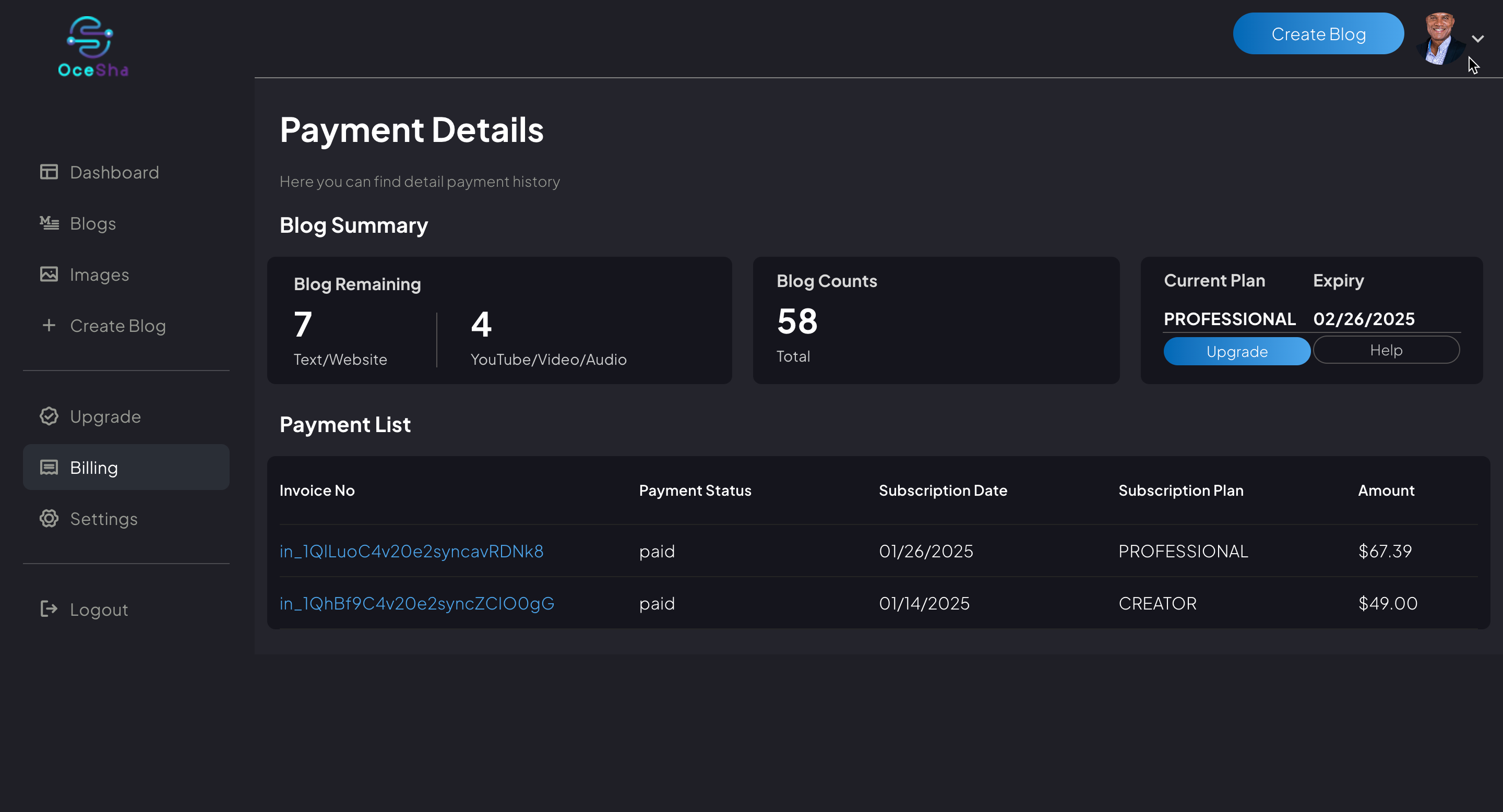
Task: Click the Logout arrow icon in sidebar
Action: pyautogui.click(x=49, y=609)
